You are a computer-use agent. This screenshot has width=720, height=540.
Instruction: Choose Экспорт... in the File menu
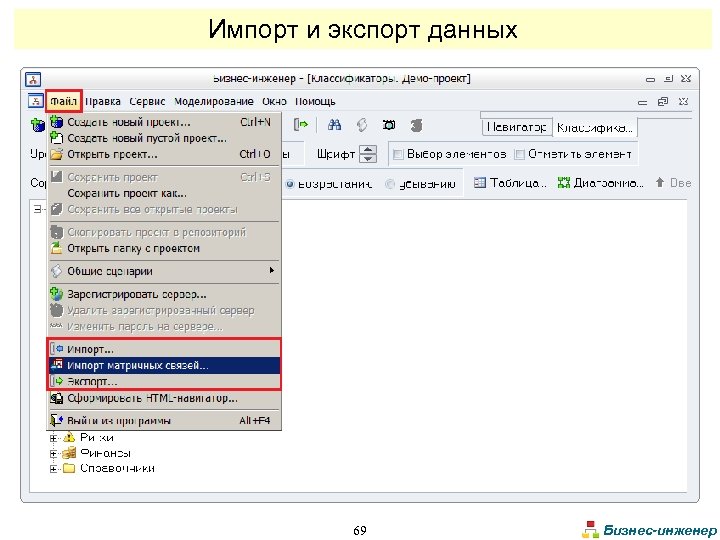[x=164, y=382]
